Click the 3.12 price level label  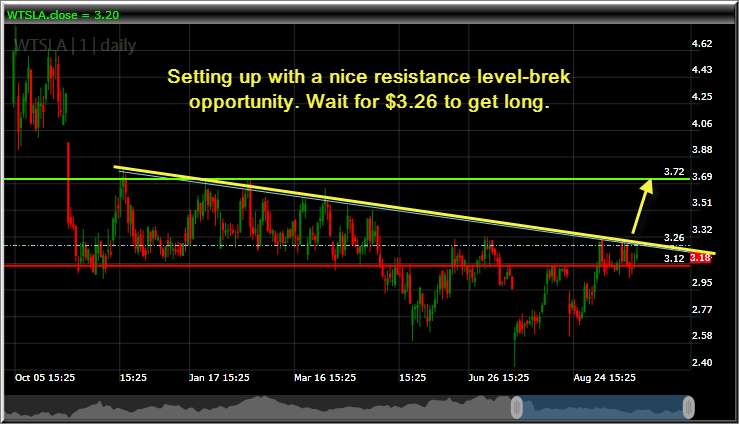[x=673, y=258]
